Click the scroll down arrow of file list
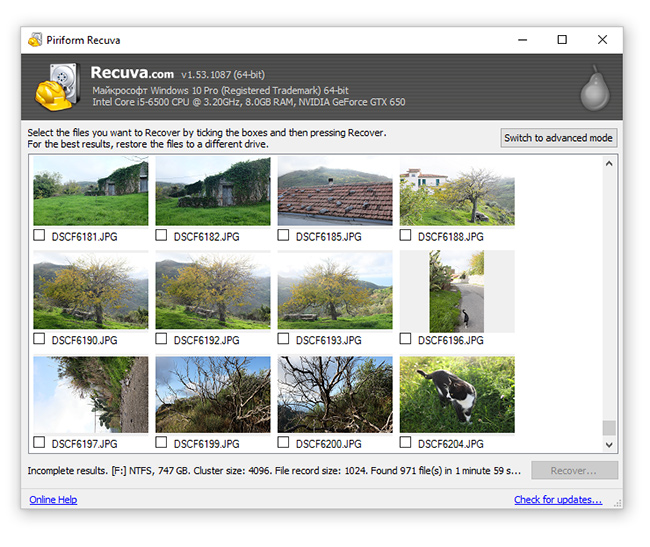 coord(609,445)
